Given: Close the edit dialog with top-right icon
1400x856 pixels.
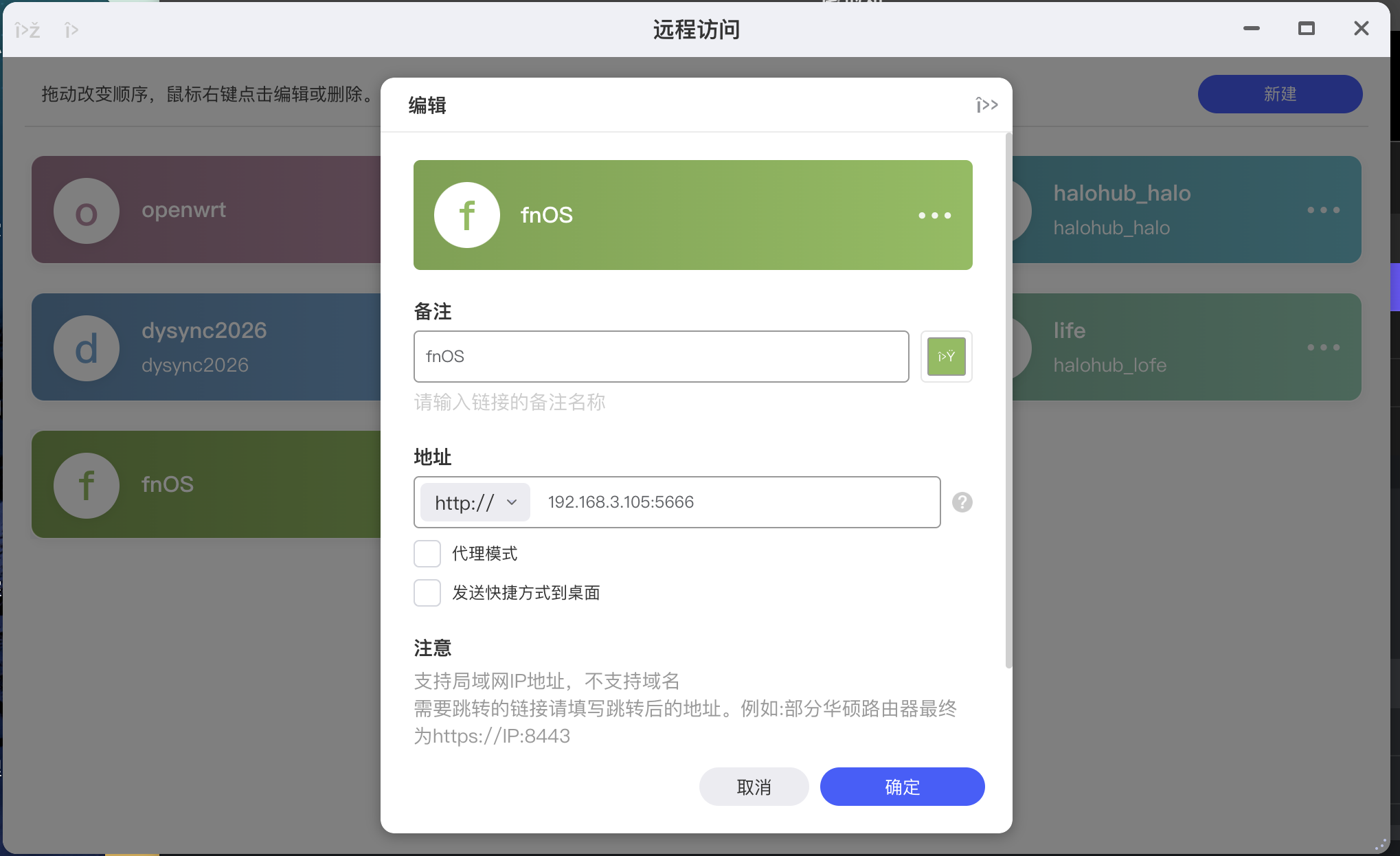Looking at the screenshot, I should (x=986, y=105).
